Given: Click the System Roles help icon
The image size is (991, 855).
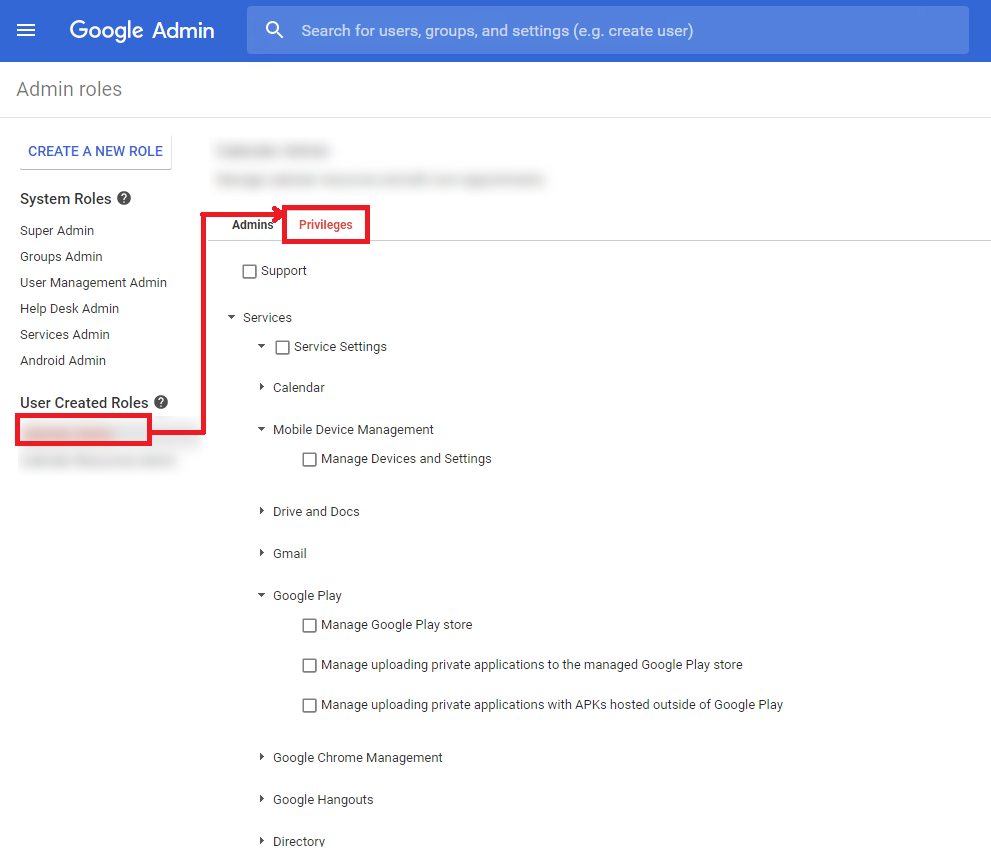Looking at the screenshot, I should pos(124,198).
